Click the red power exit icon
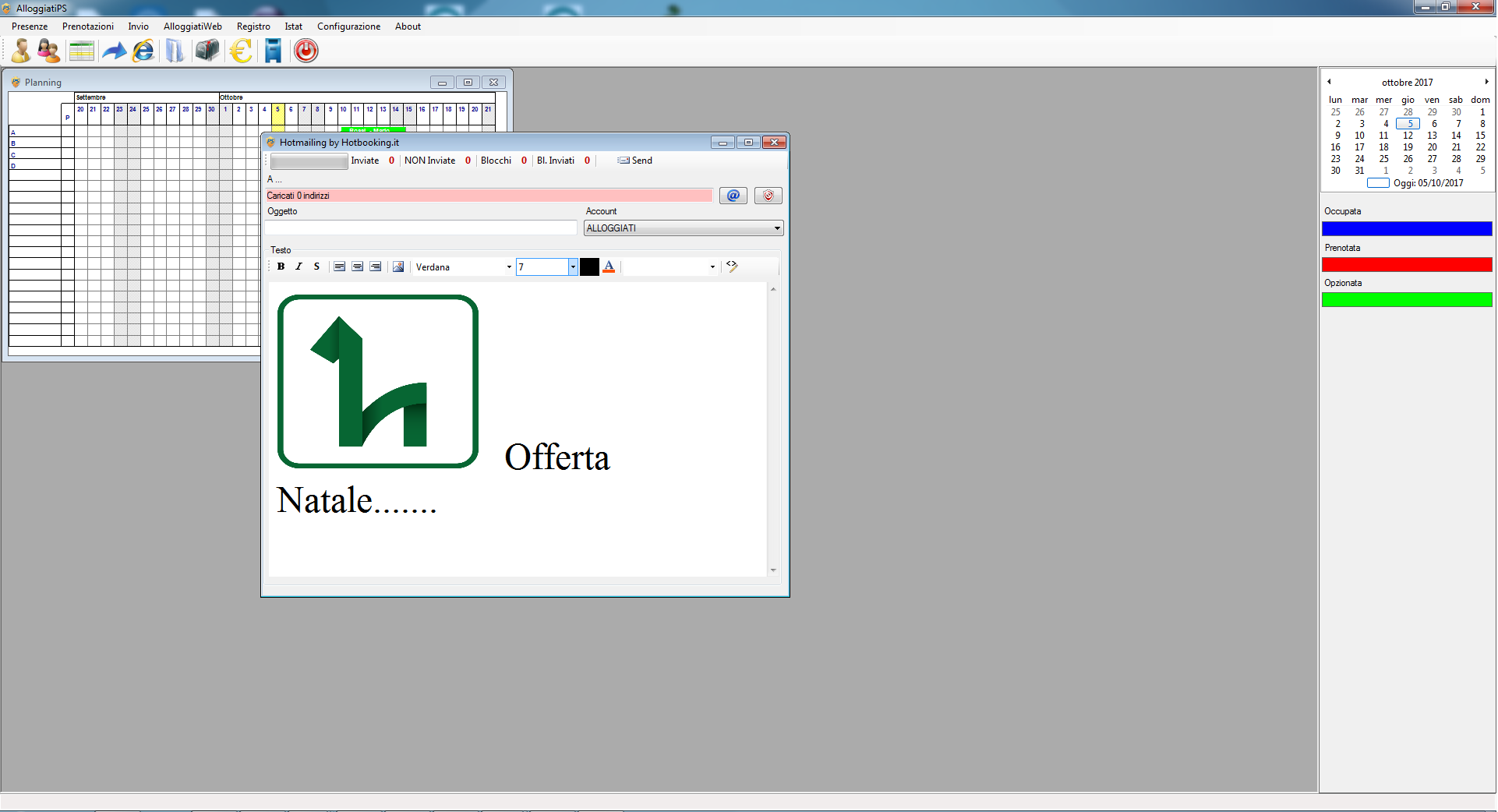This screenshot has height=812, width=1498. click(x=306, y=51)
